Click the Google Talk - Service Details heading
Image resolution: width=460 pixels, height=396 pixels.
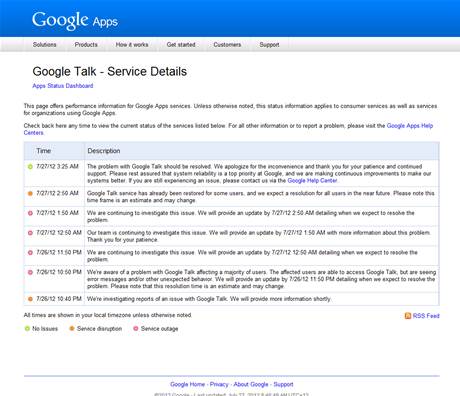pyautogui.click(x=110, y=71)
